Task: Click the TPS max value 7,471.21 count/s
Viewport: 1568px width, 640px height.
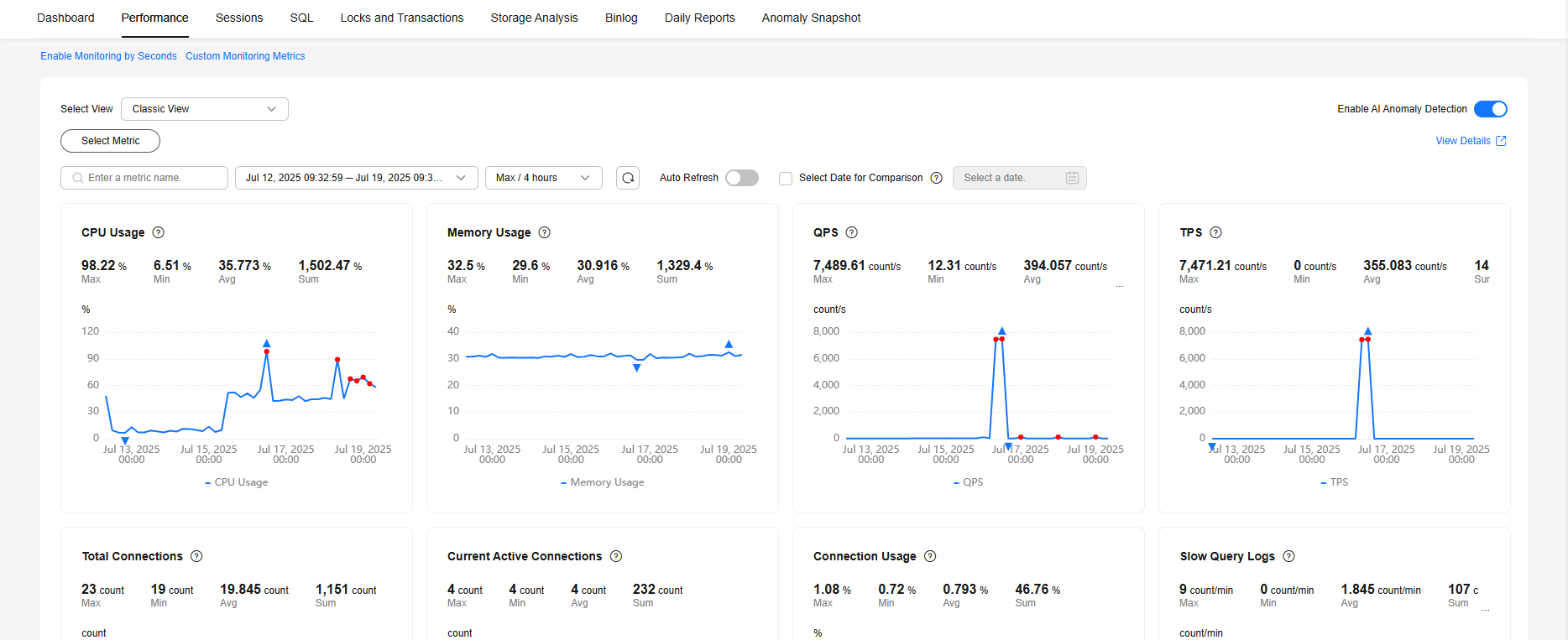Action: point(1223,266)
